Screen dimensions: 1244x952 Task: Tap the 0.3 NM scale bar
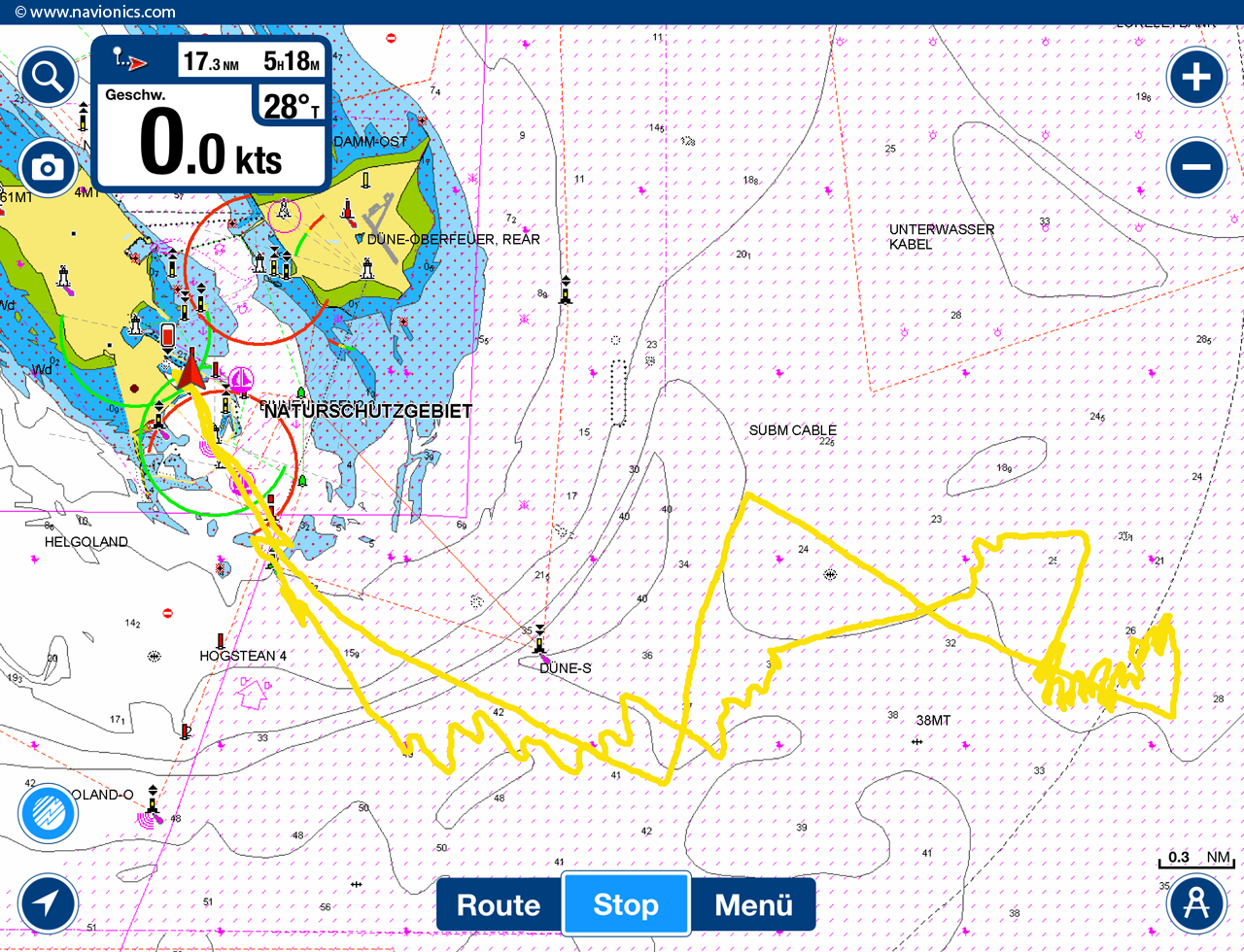[x=1194, y=859]
